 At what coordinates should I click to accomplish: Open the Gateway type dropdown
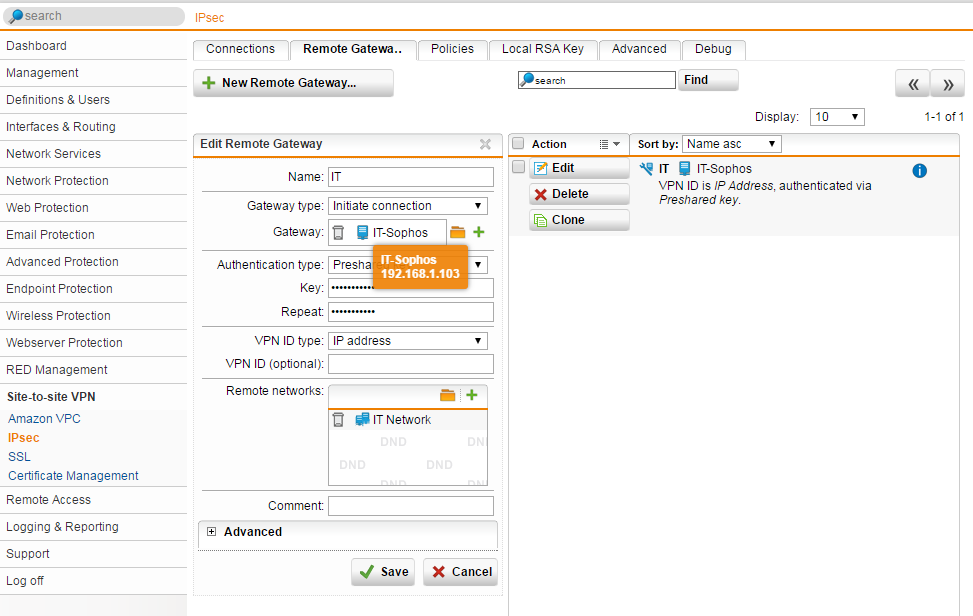point(408,206)
